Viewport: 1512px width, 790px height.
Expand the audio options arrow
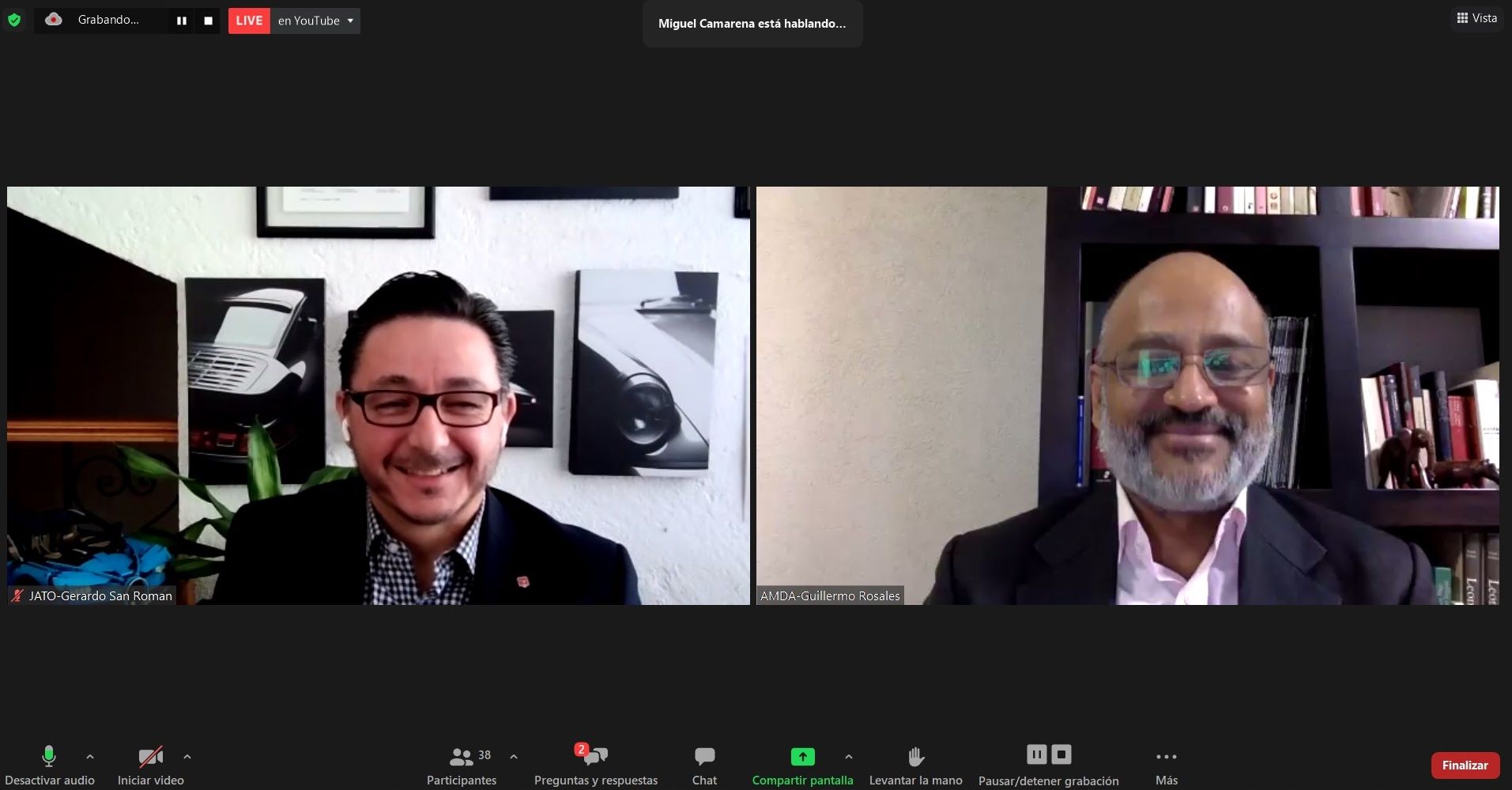tap(90, 757)
